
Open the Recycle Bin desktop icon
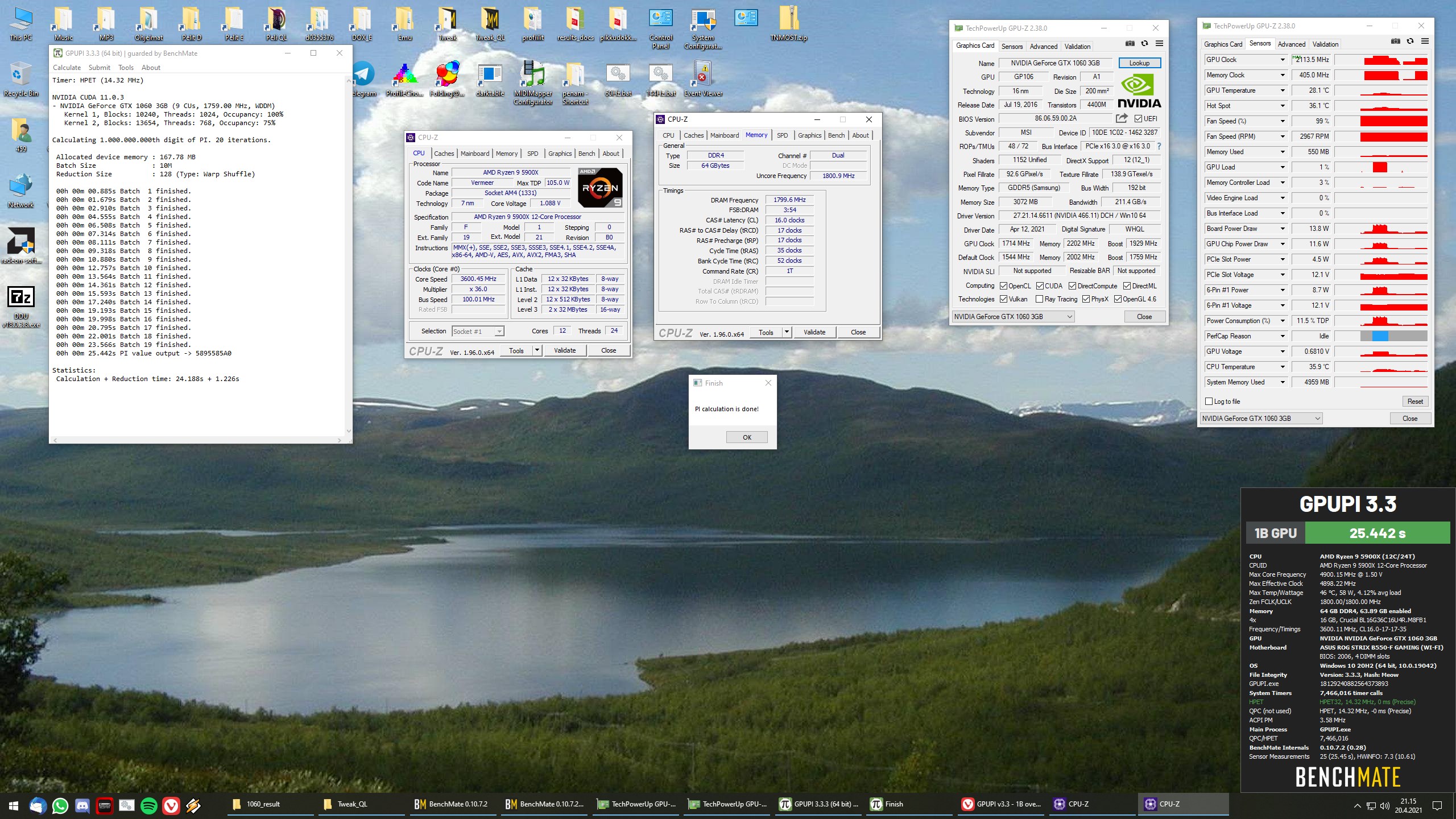pos(20,80)
